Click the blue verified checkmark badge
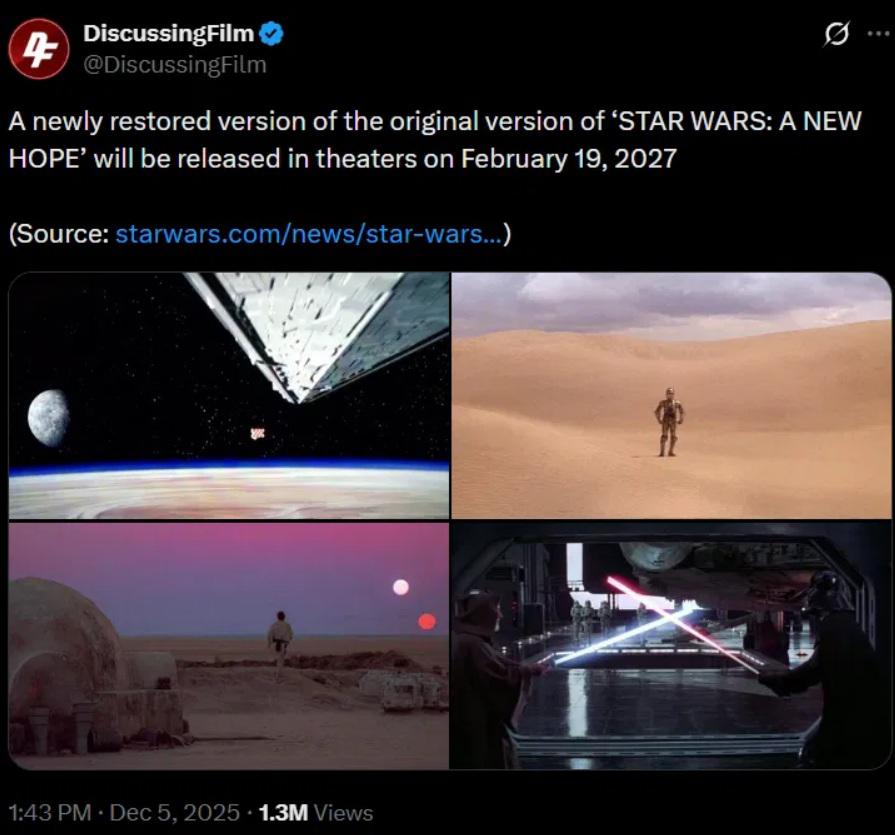The height and width of the screenshot is (835, 895). [x=271, y=34]
